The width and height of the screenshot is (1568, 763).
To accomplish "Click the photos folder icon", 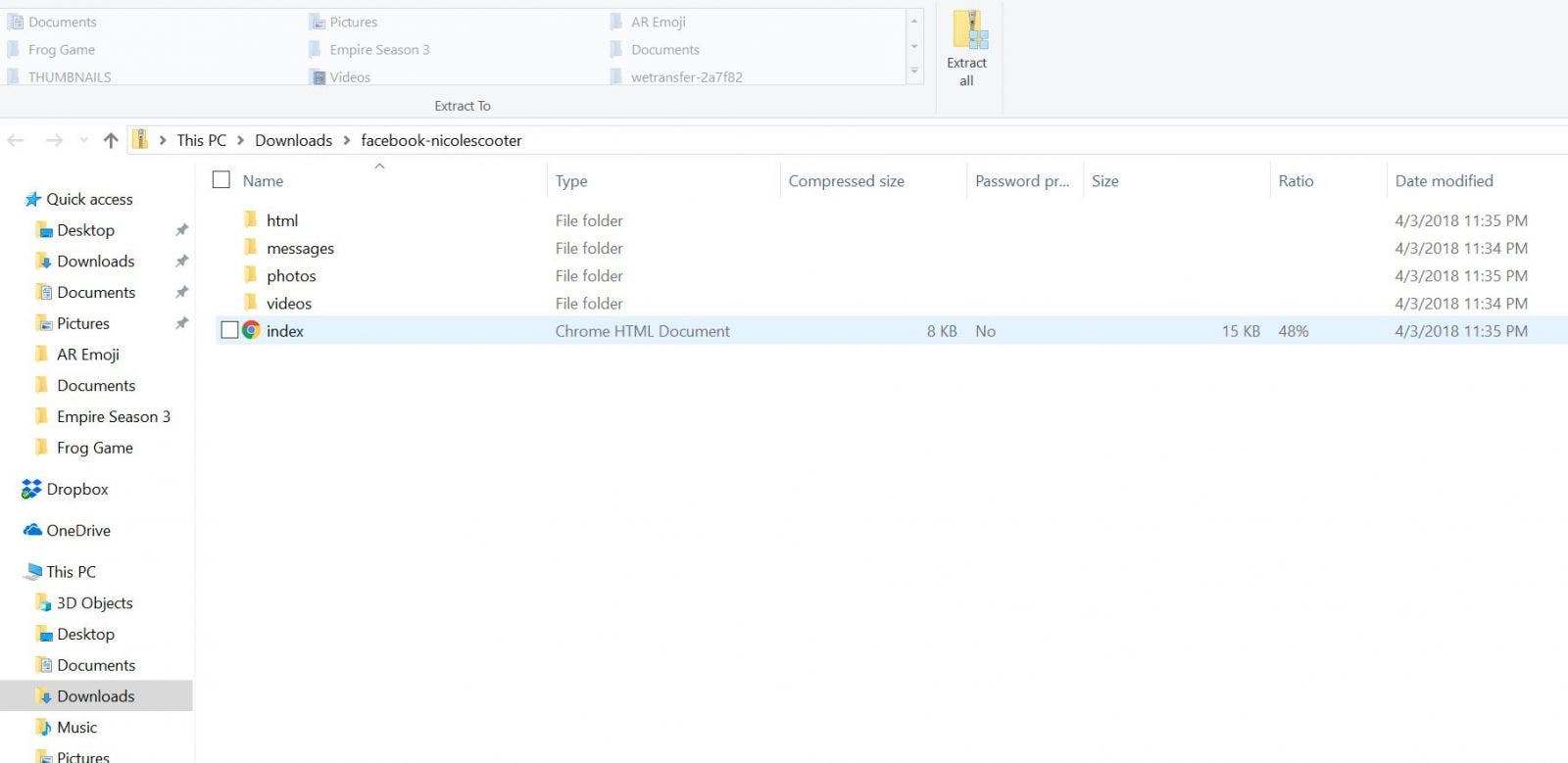I will 251,274.
